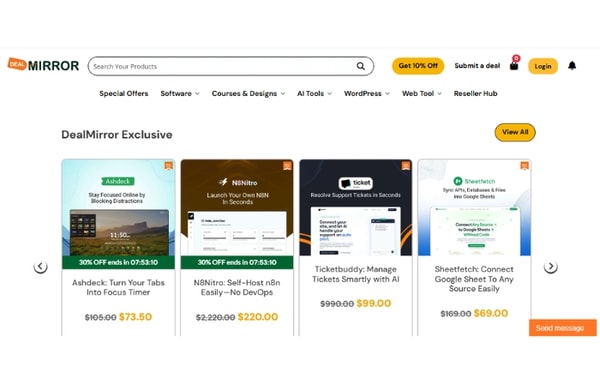Expand the AI Tools dropdown
Viewport: 600px width, 384px height.
pos(315,94)
